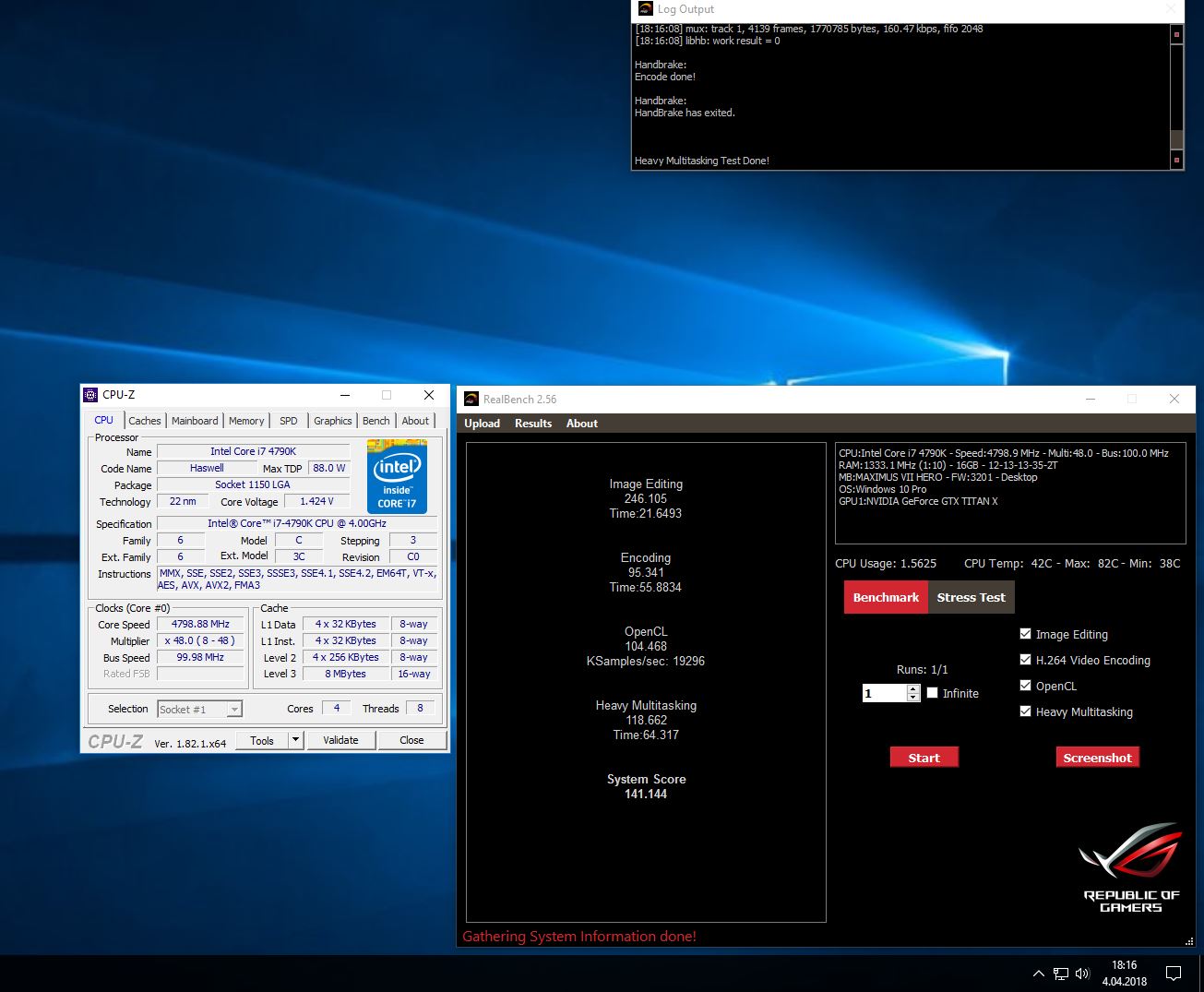Open the Upload menu in RealBench

pyautogui.click(x=482, y=424)
